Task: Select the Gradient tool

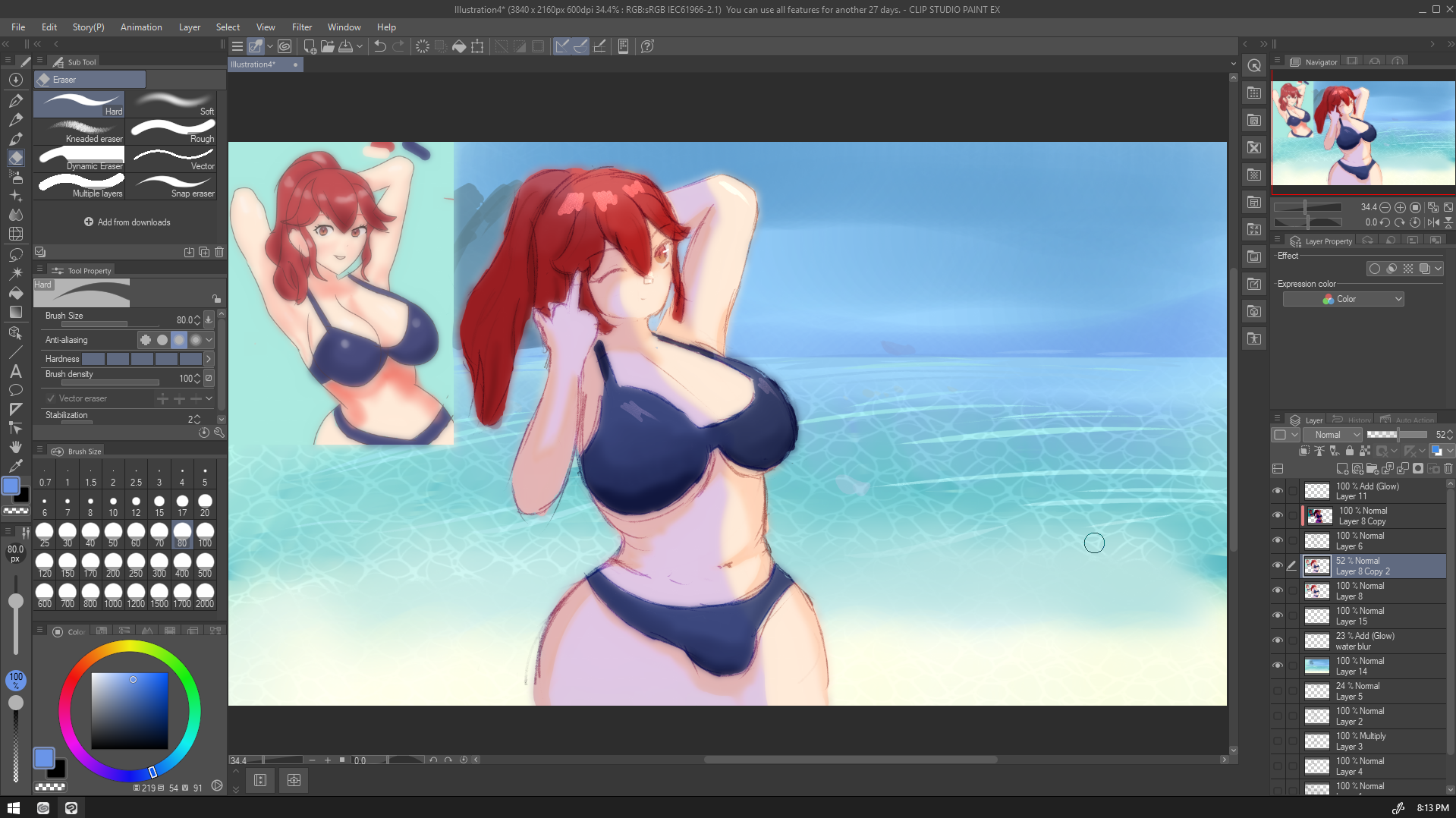Action: [x=16, y=312]
